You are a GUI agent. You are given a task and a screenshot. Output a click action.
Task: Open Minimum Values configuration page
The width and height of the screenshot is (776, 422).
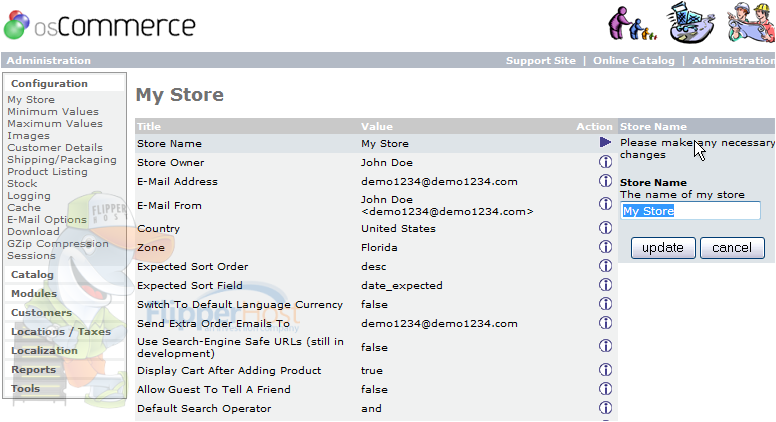(52, 111)
